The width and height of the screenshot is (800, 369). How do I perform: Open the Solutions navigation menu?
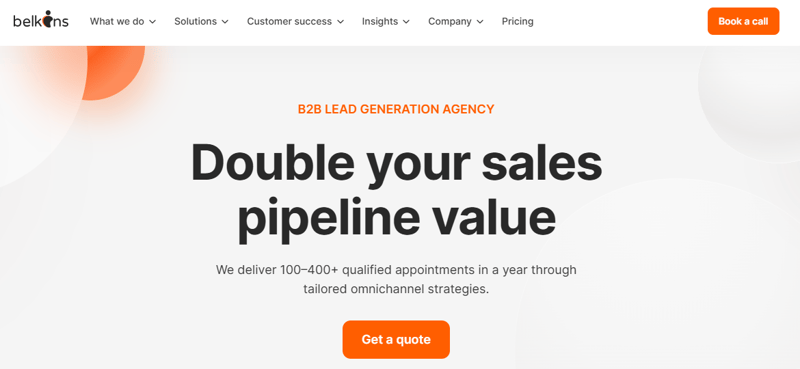click(x=201, y=21)
